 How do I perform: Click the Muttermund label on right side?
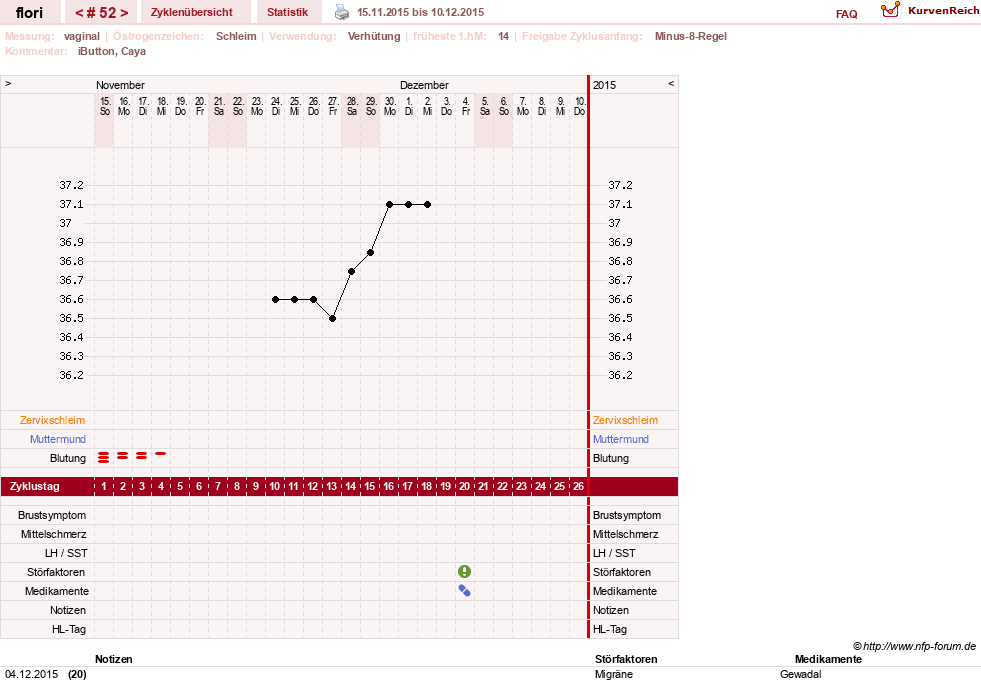[621, 439]
